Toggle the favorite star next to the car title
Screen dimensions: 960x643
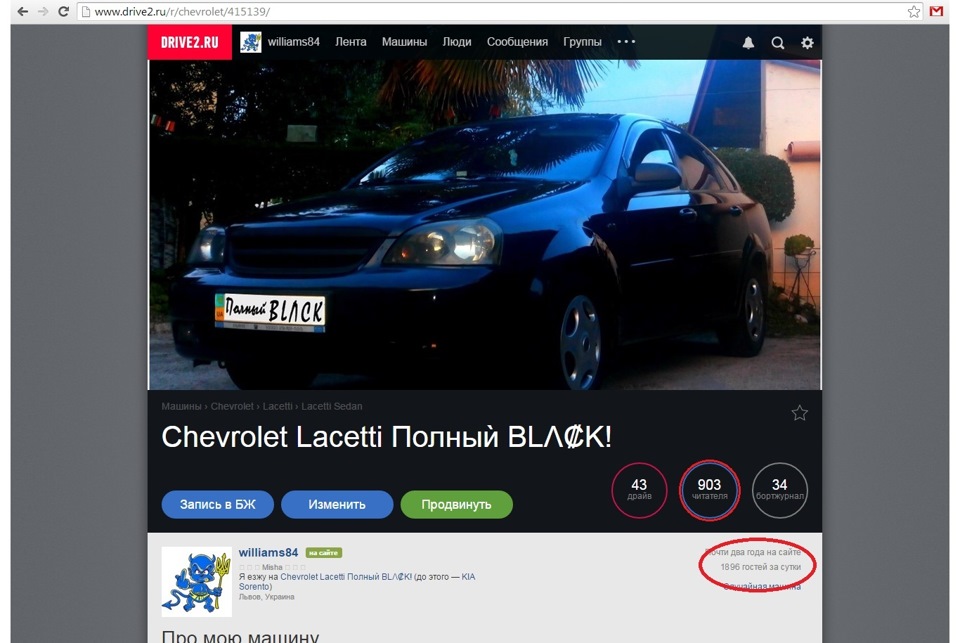pos(800,413)
